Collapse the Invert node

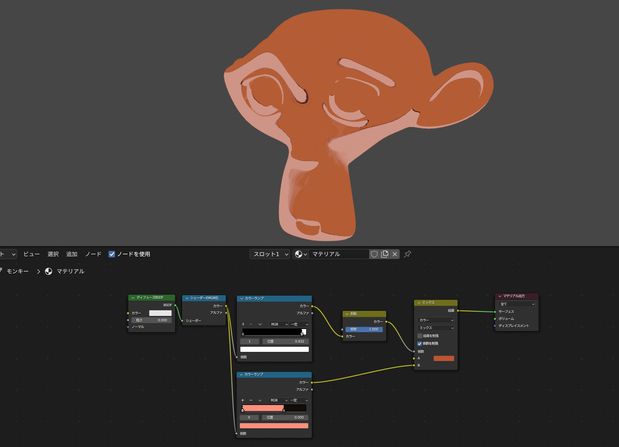pos(347,314)
